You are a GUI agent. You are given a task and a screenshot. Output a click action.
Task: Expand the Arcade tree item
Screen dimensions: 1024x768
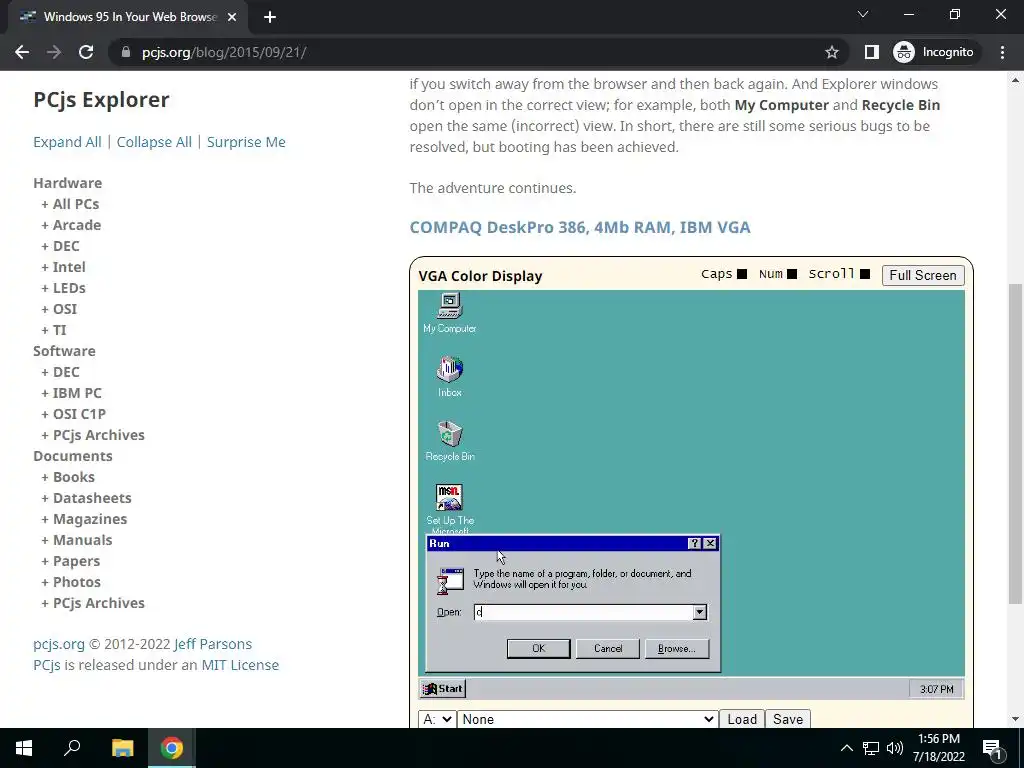click(71, 225)
